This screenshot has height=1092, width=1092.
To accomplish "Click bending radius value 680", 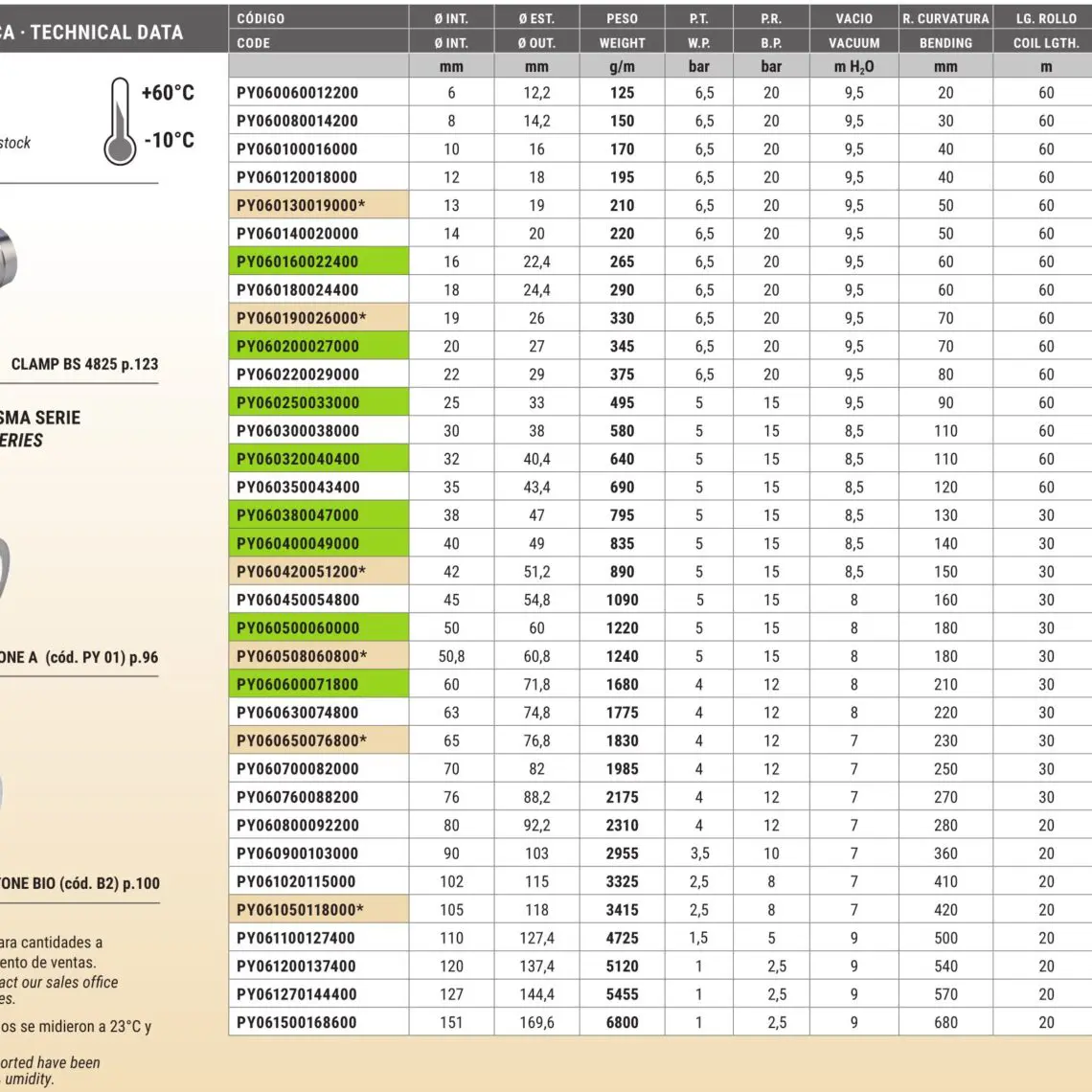I will [945, 1022].
